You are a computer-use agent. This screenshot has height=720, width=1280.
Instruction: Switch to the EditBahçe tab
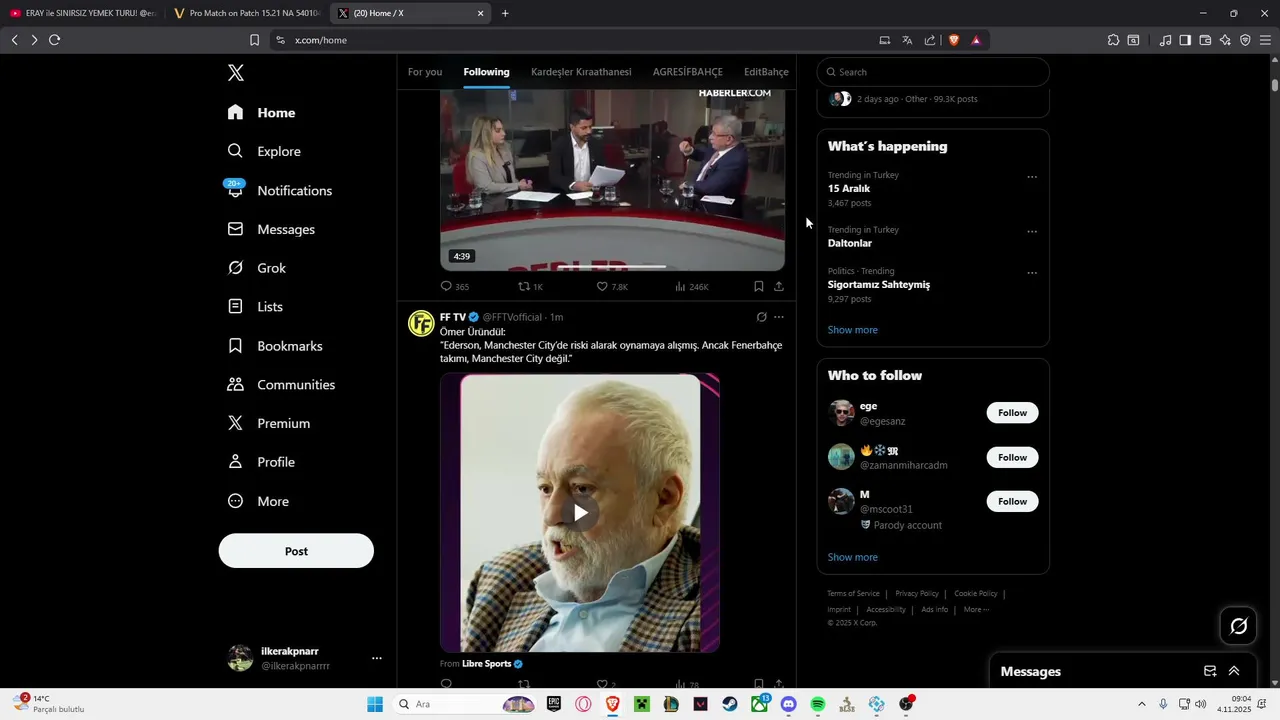[x=766, y=72]
